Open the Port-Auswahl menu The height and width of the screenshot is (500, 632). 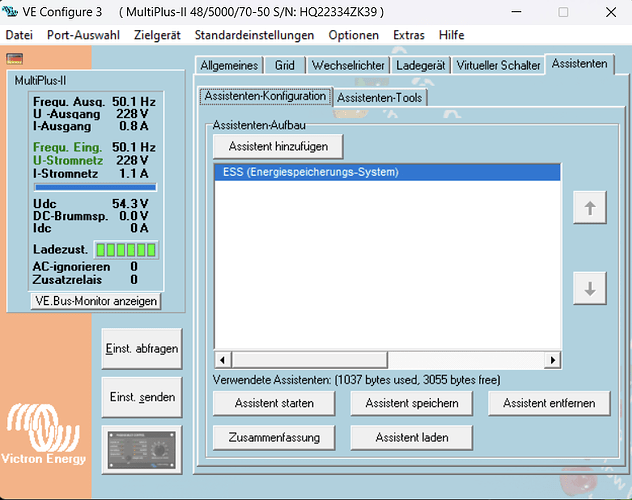[83, 35]
